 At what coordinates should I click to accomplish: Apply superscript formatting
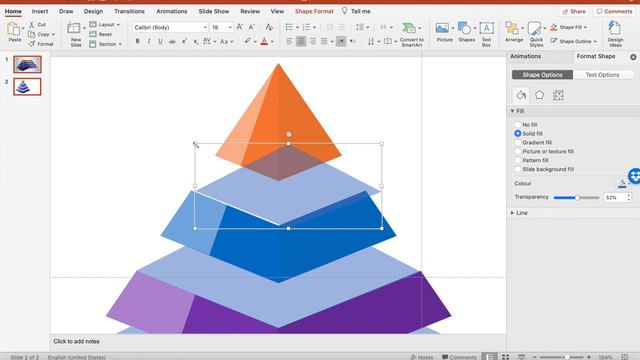click(x=184, y=41)
